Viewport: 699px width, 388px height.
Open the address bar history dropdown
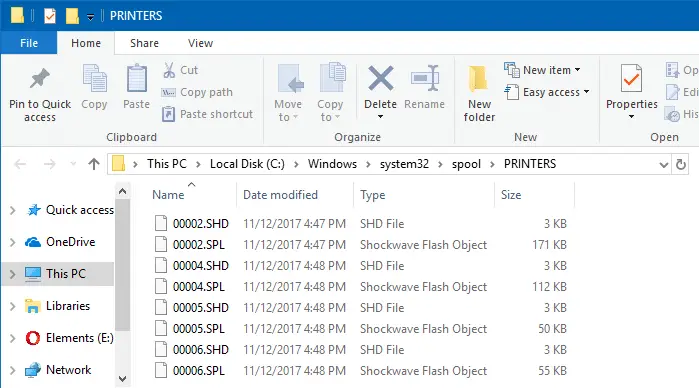coord(663,165)
